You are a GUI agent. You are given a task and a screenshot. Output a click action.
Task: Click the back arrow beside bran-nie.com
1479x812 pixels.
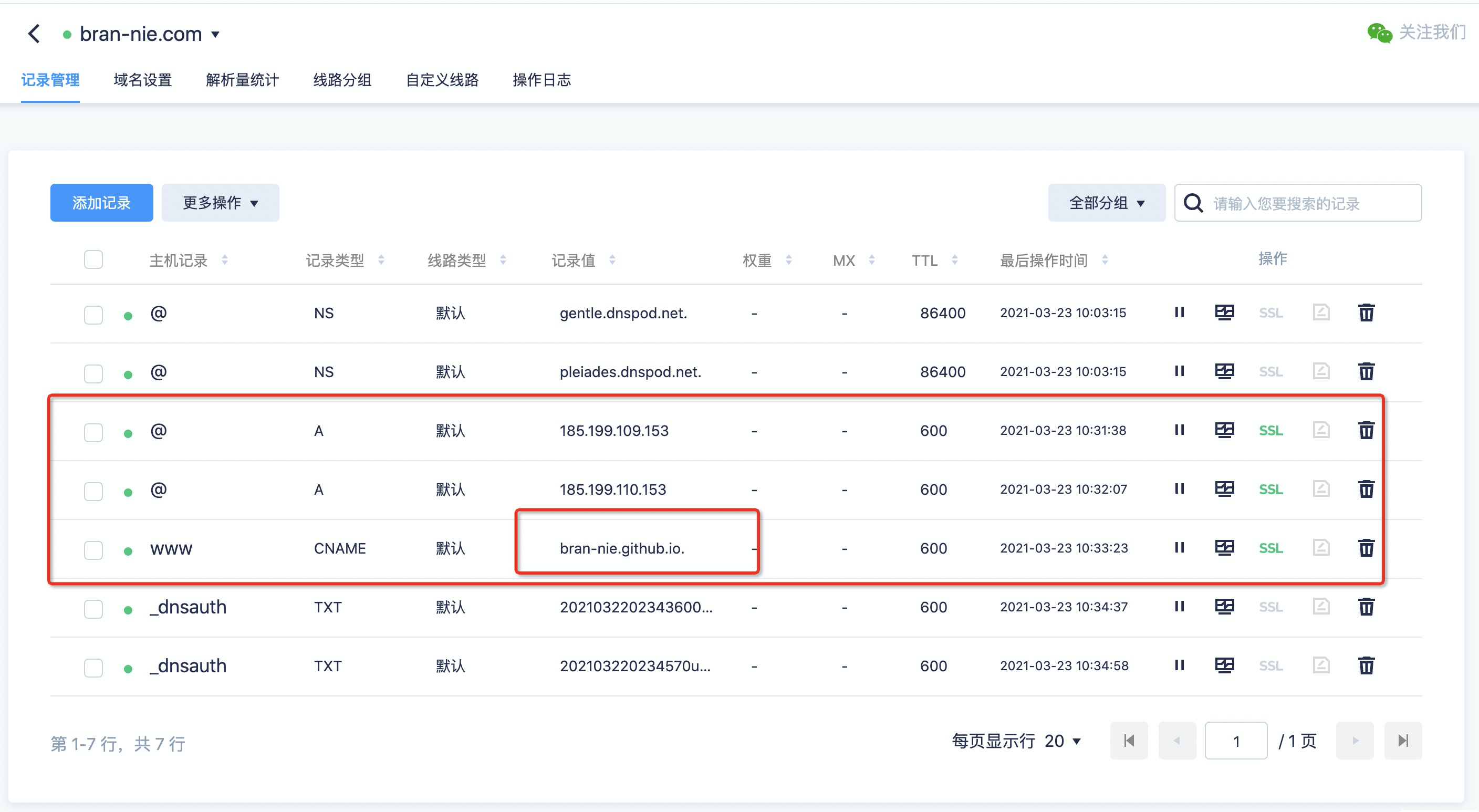[35, 34]
